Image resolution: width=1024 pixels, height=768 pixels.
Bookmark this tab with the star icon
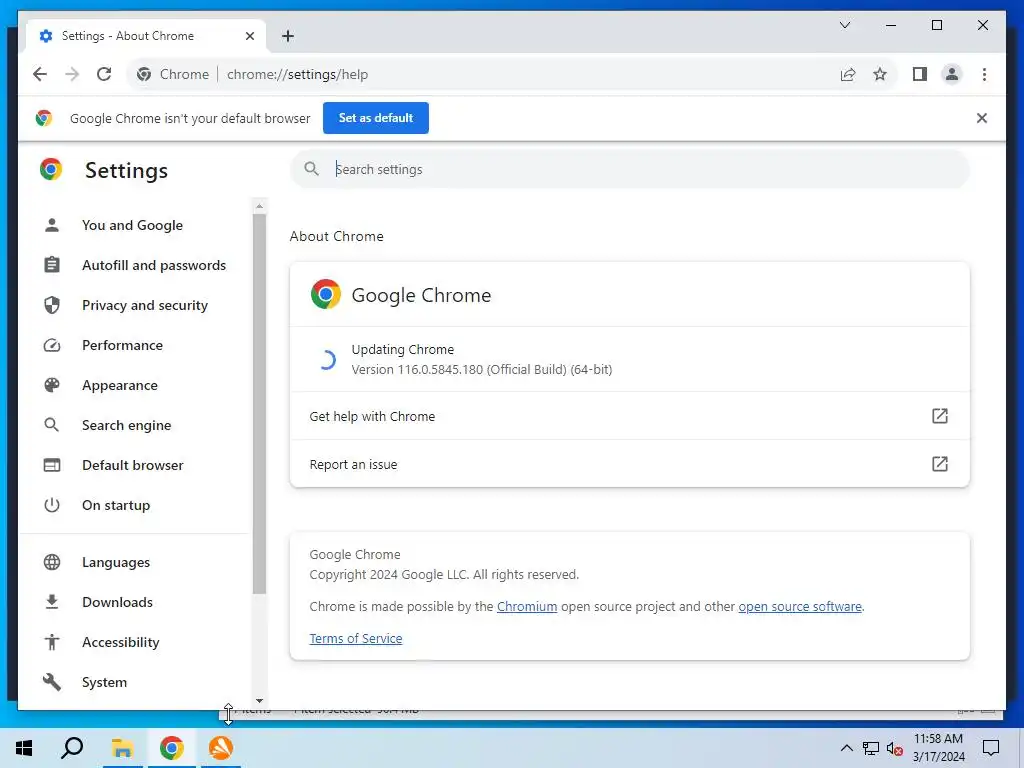880,74
